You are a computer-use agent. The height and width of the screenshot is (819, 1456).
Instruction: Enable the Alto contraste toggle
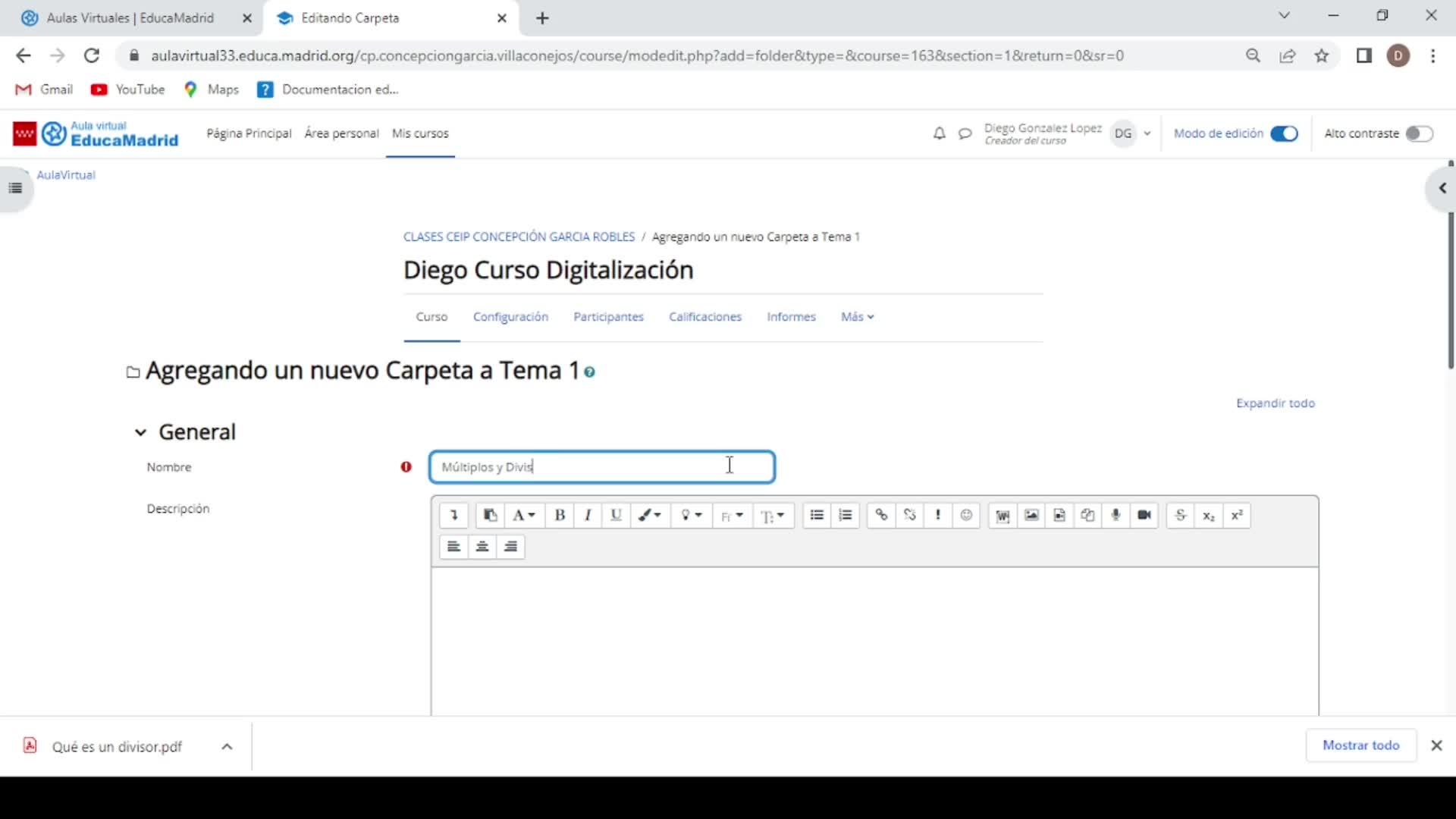(x=1418, y=133)
